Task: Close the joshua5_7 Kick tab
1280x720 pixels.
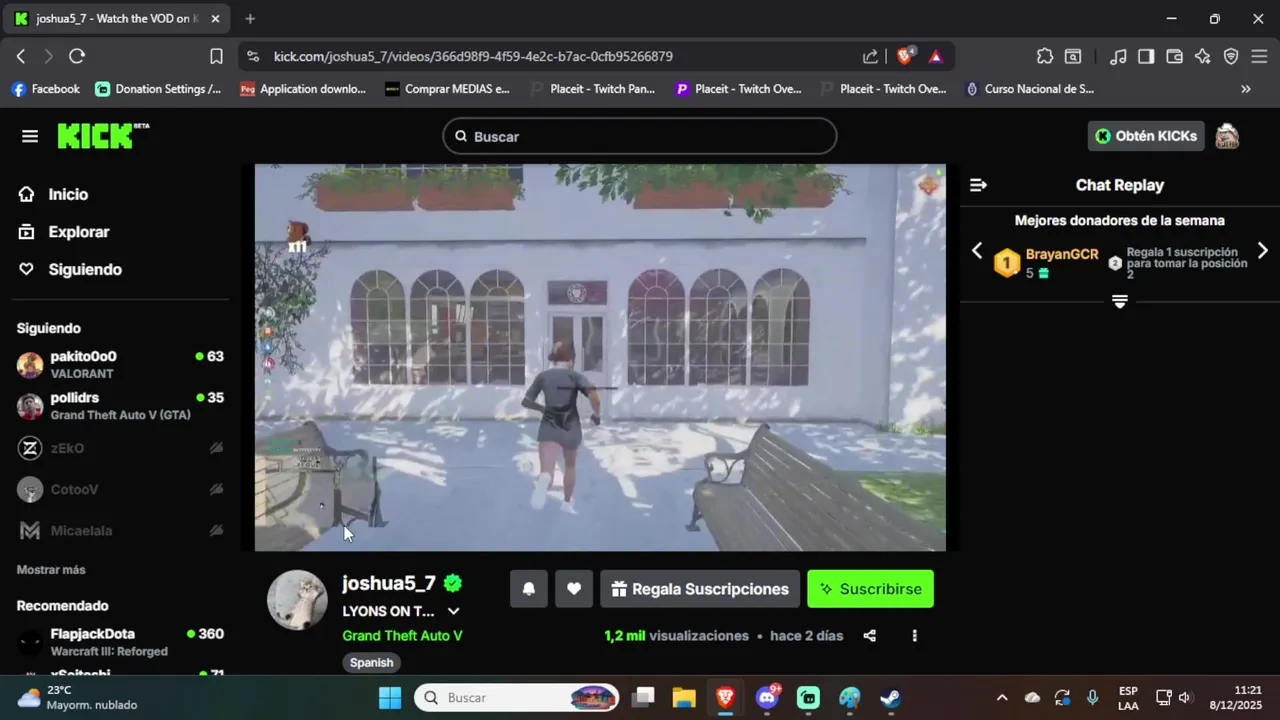Action: (x=215, y=19)
